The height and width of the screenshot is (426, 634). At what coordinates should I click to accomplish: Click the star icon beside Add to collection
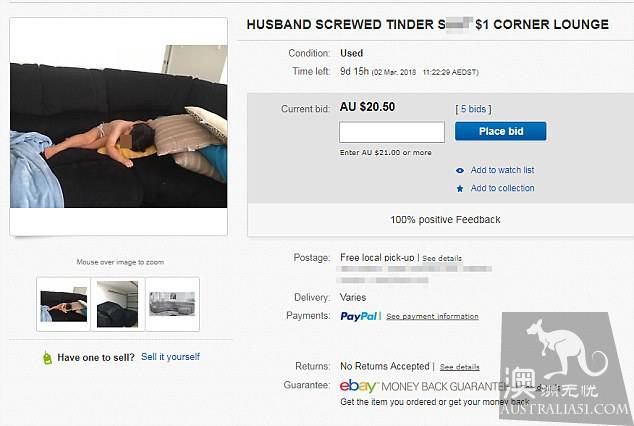click(x=460, y=188)
